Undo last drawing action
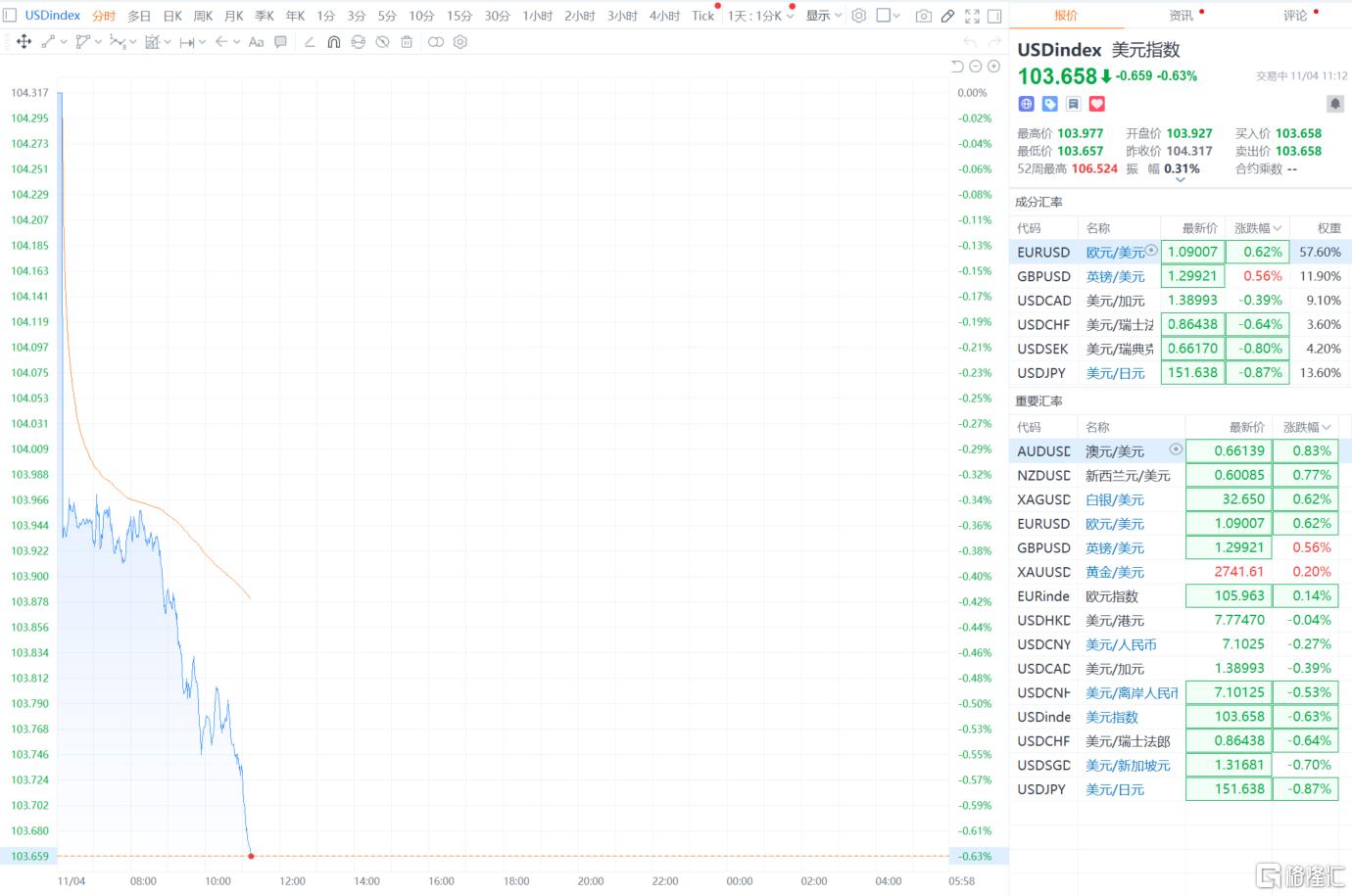Screen dimensions: 1352x896 [970, 42]
